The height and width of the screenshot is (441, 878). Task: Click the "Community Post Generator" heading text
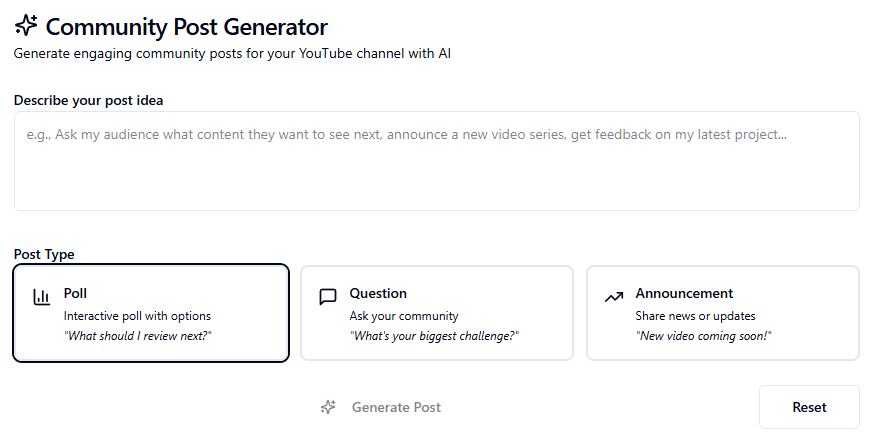187,27
